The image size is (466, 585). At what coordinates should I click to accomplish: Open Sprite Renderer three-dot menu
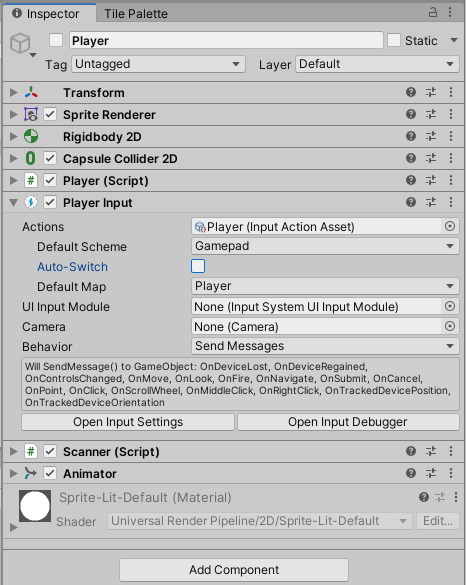click(x=451, y=114)
